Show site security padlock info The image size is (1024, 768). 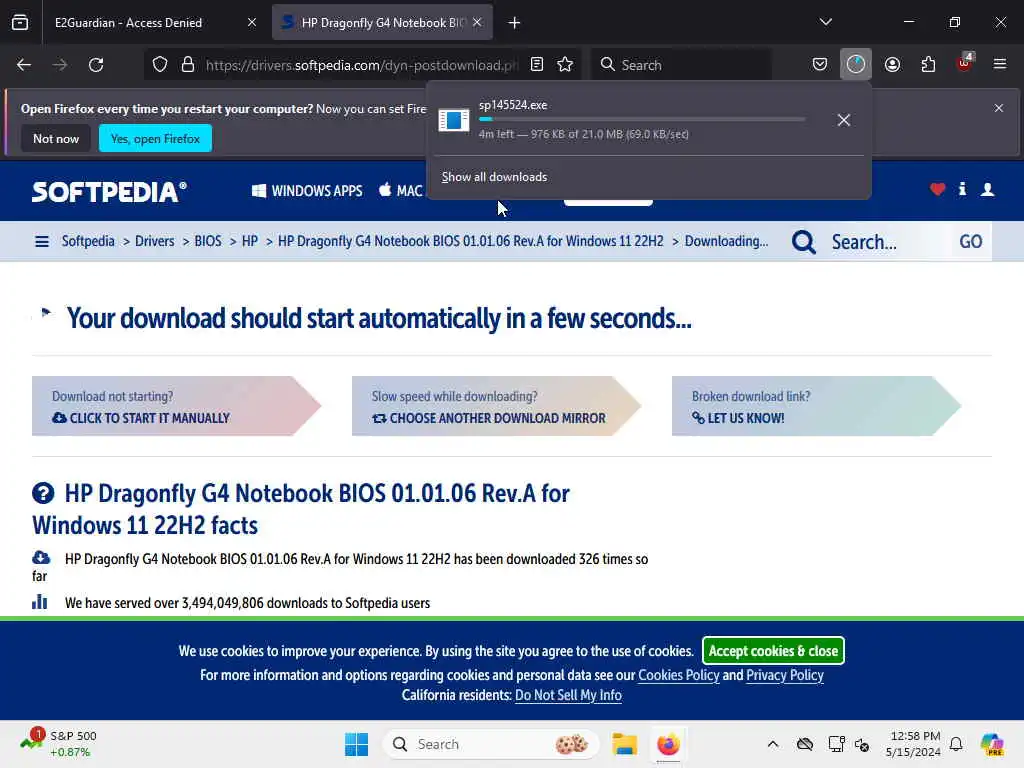188,65
